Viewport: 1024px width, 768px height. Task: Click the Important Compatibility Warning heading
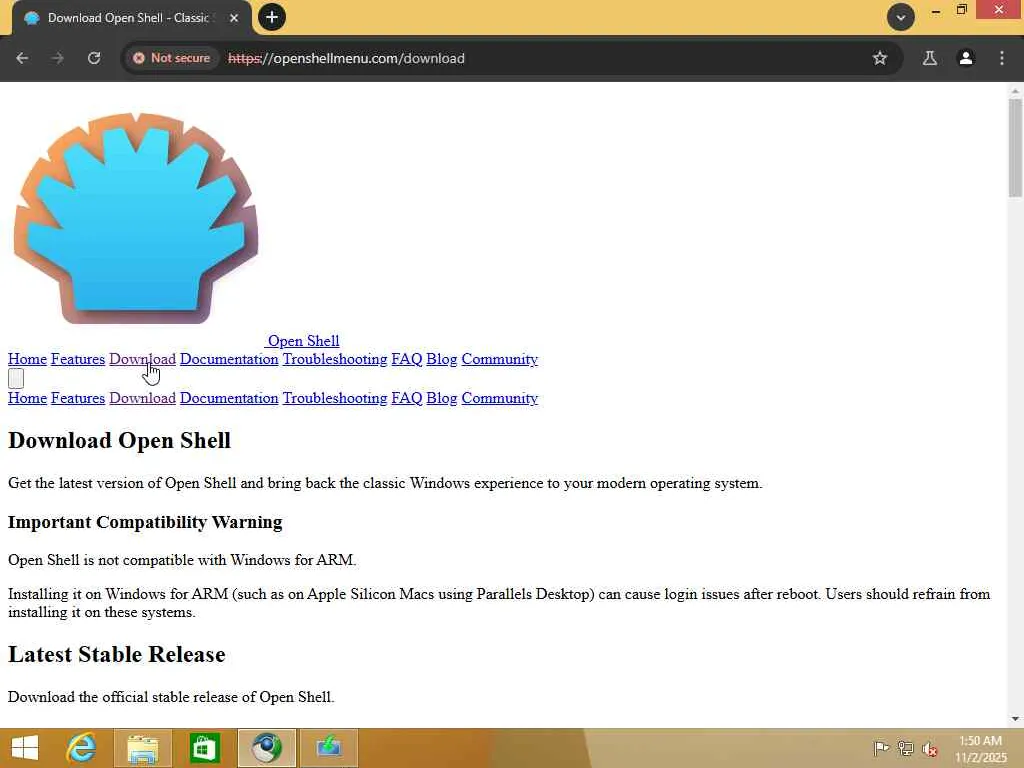145,522
